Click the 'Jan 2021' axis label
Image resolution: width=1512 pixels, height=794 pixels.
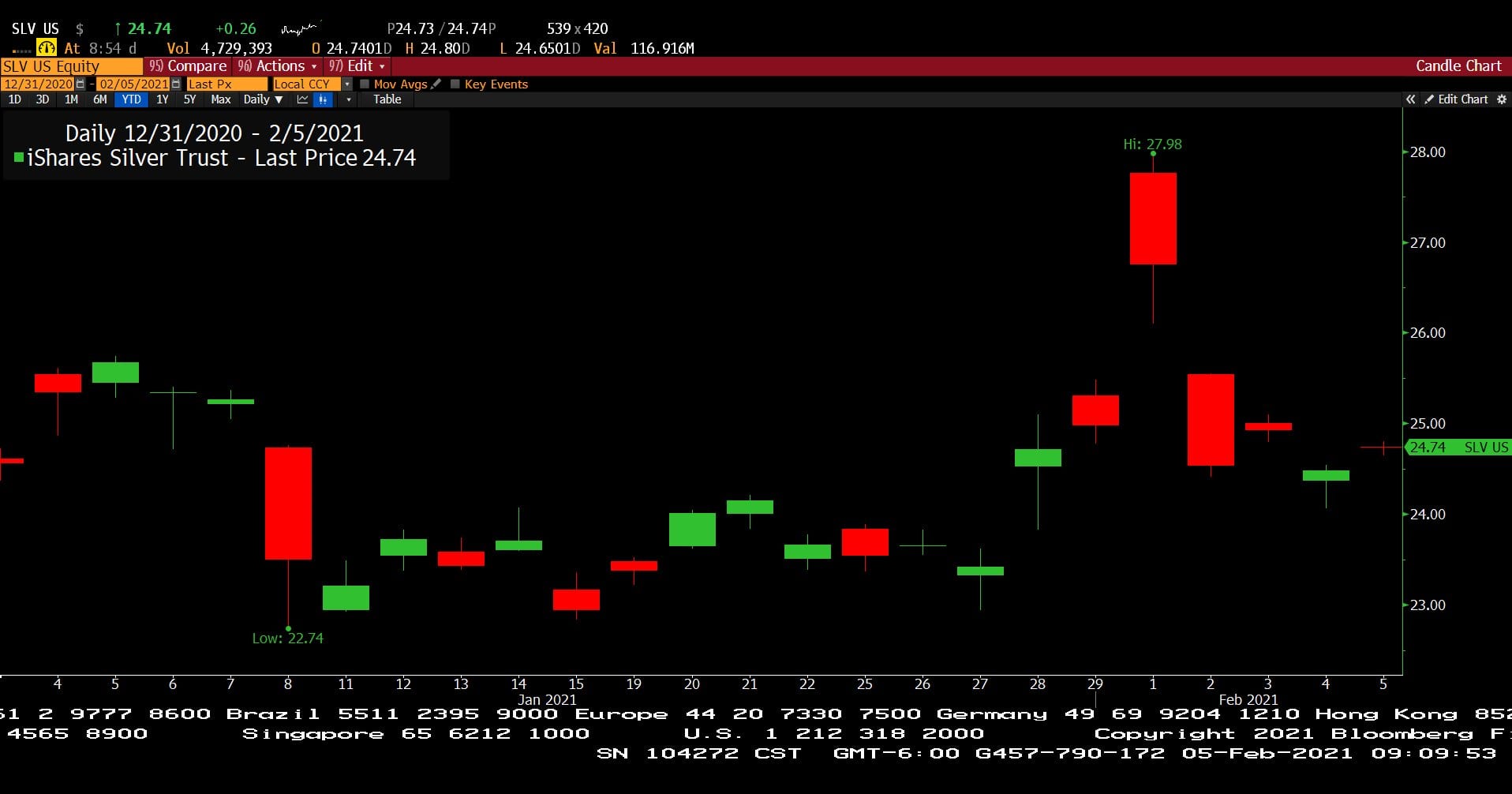pyautogui.click(x=547, y=700)
